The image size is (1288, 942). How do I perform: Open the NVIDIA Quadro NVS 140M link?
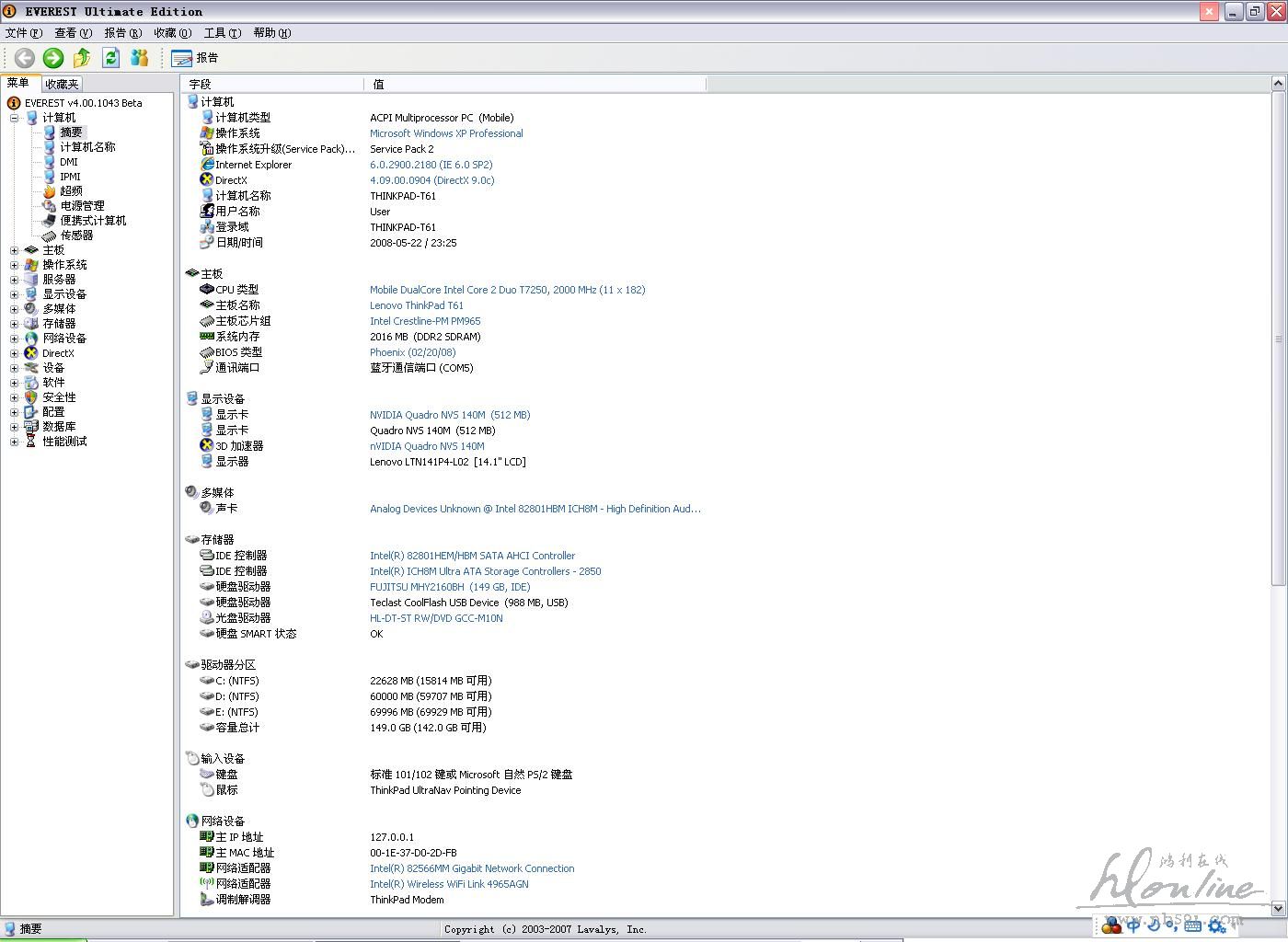pyautogui.click(x=450, y=415)
